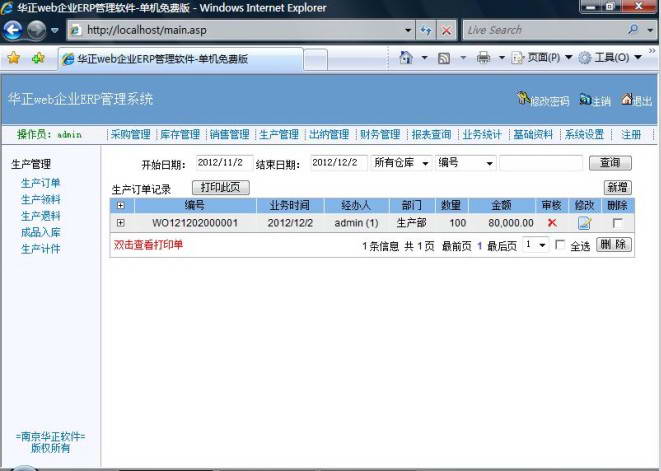Open the 采购管理 menu
Viewport: 661px width, 471px height.
coord(130,135)
